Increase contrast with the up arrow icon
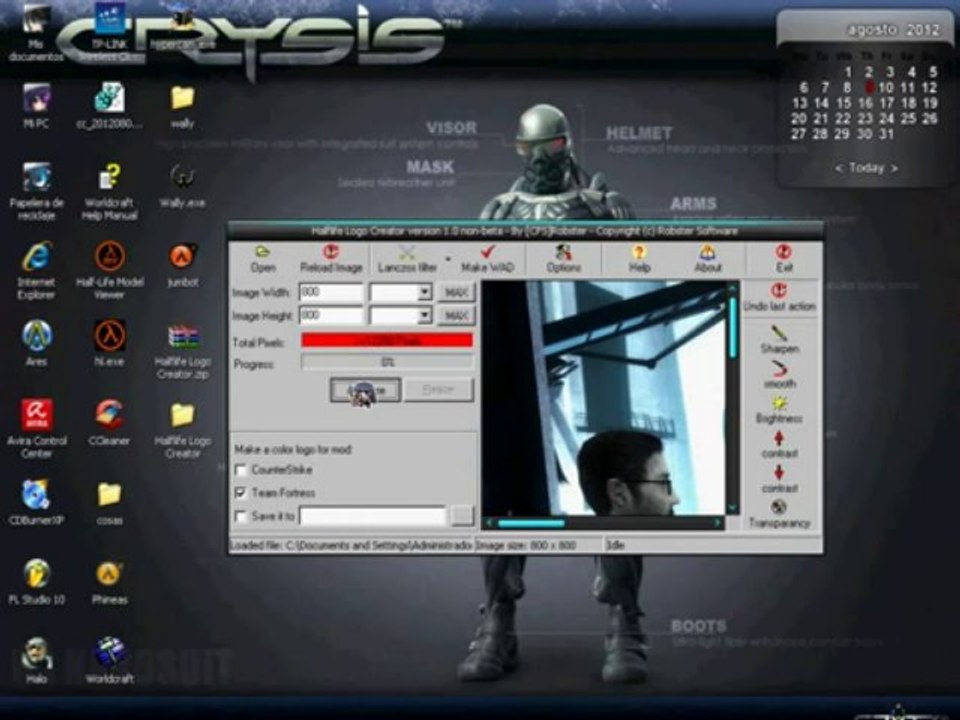The height and width of the screenshot is (720, 960). click(779, 438)
